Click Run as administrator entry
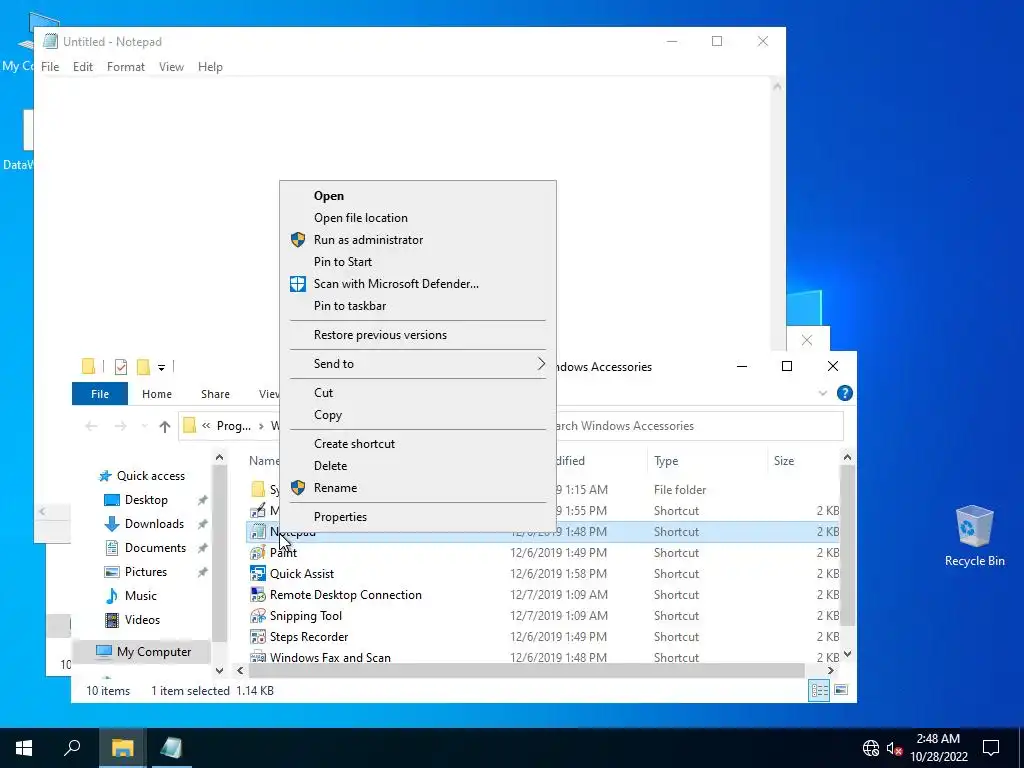Image resolution: width=1024 pixels, height=768 pixels. pos(368,240)
